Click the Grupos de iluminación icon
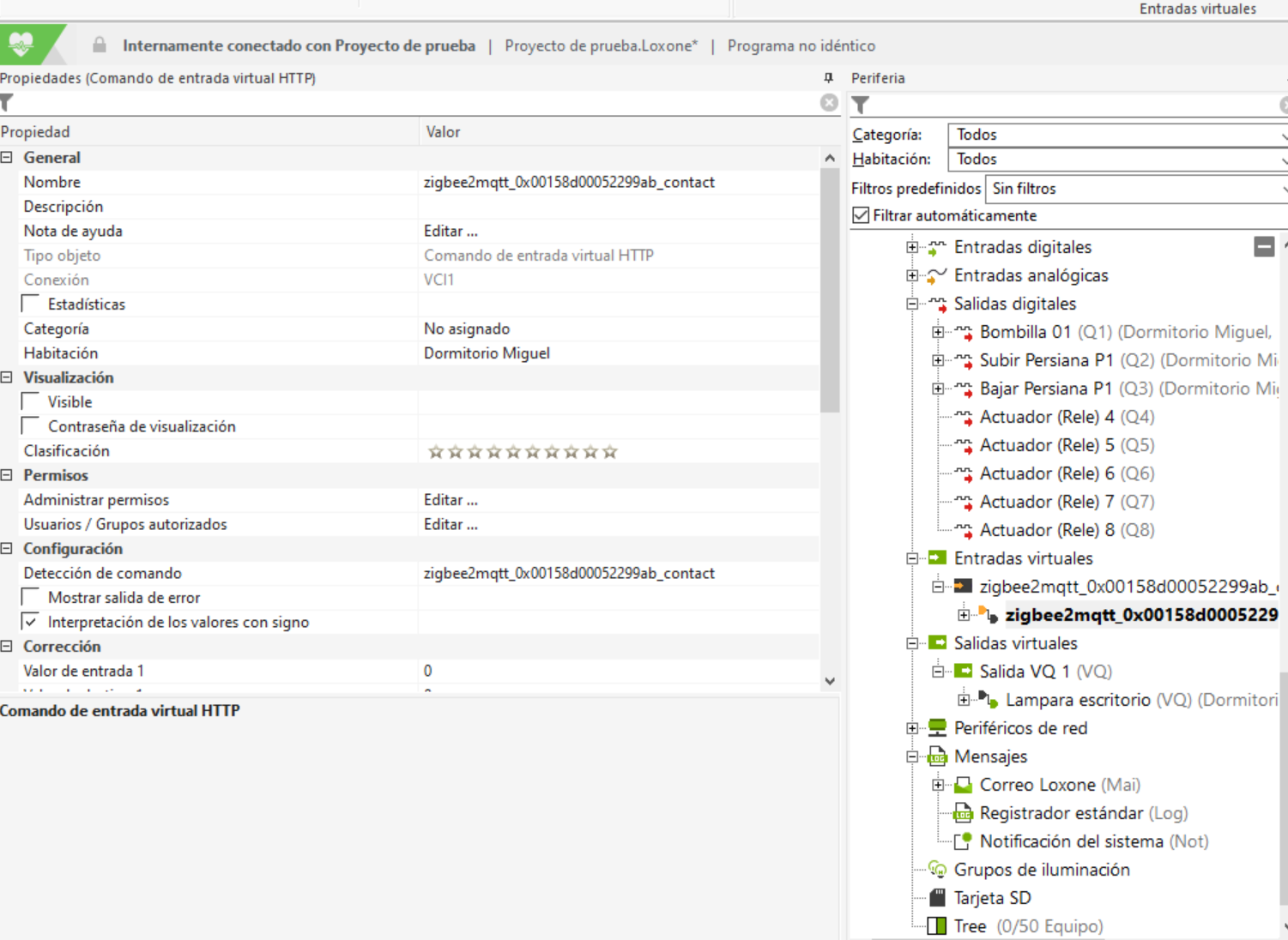This screenshot has height=940, width=1288. (x=937, y=870)
